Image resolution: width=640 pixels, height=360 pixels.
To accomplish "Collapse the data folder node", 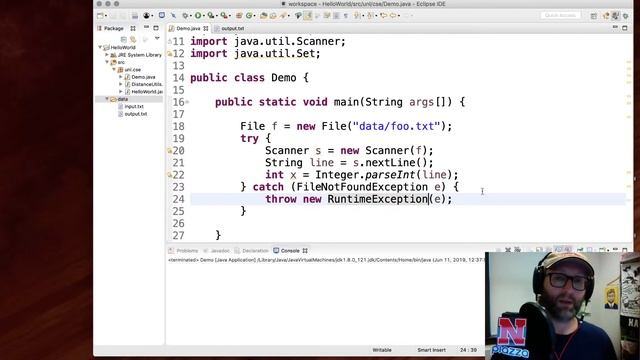I will [x=107, y=99].
